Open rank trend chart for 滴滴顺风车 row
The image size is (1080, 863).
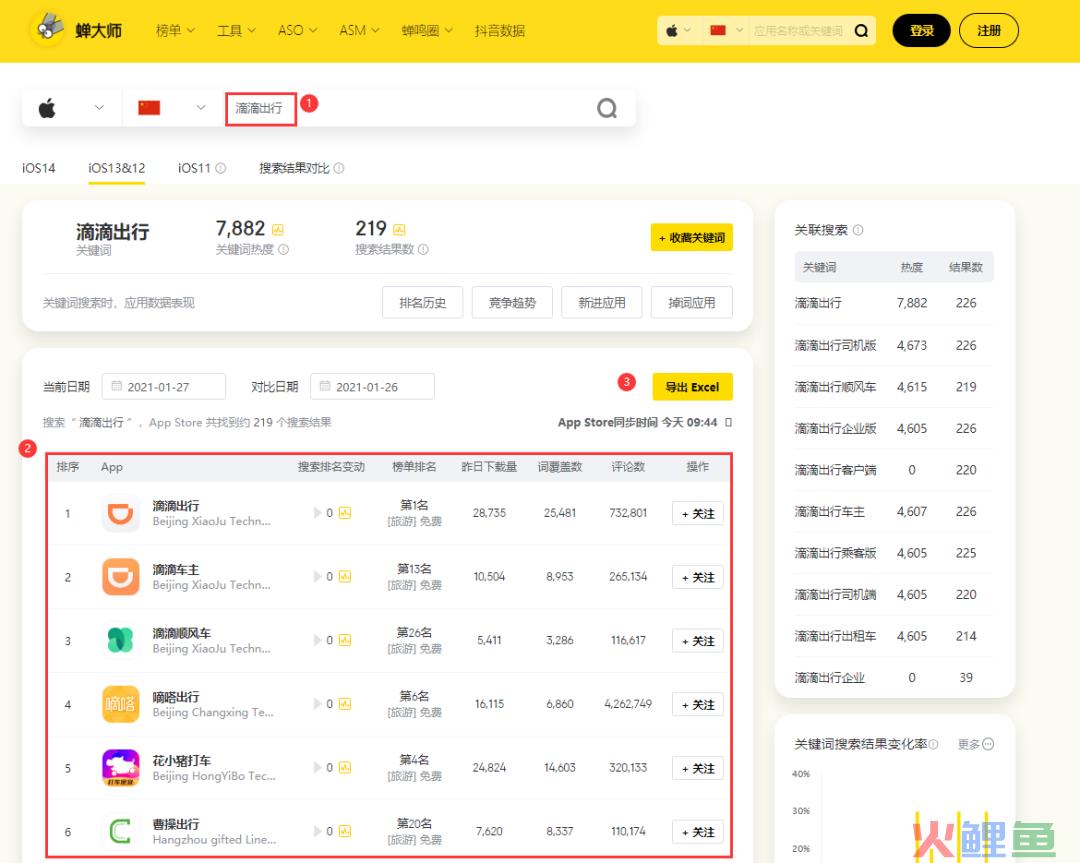click(x=345, y=641)
